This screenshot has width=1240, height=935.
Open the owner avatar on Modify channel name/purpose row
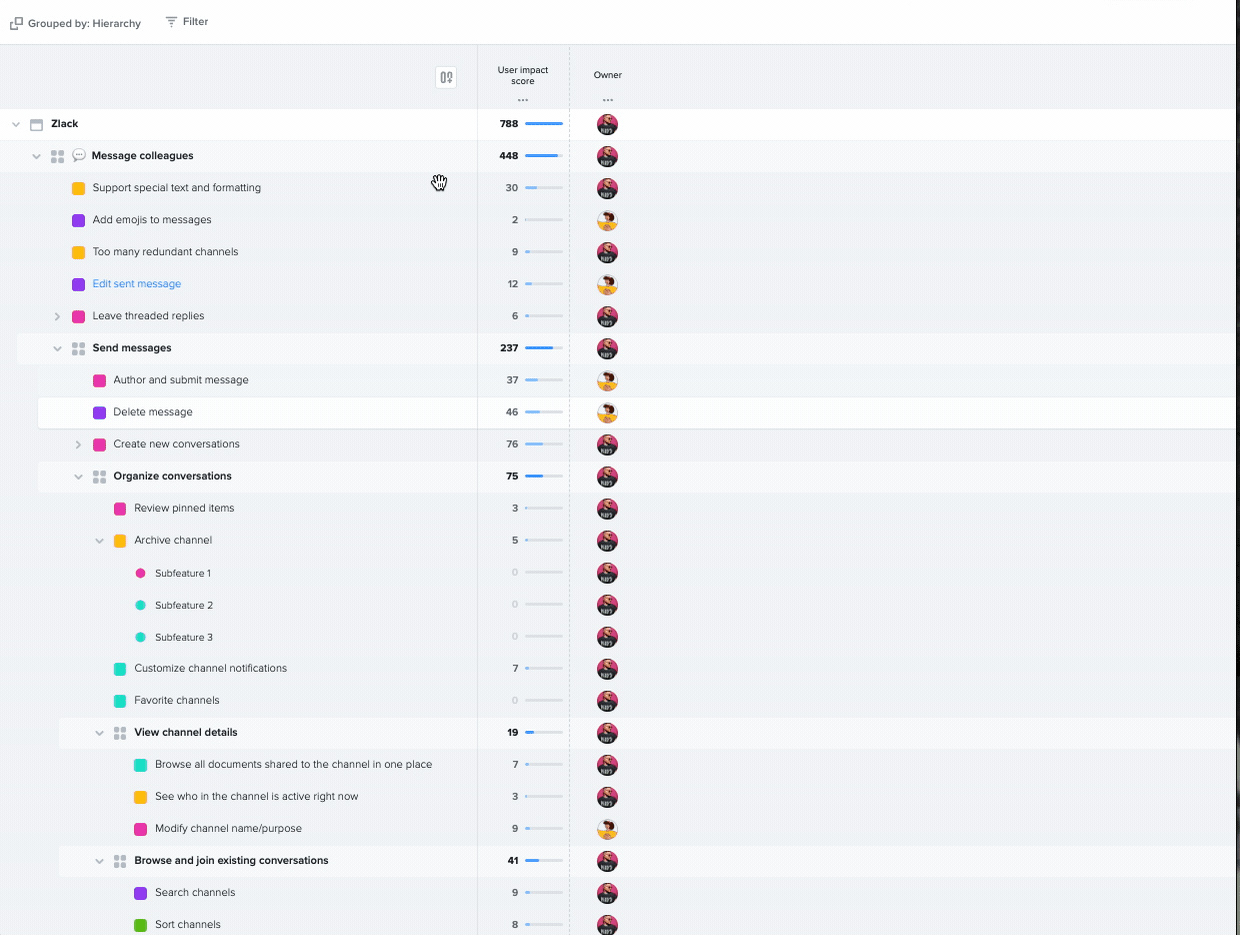(x=607, y=829)
